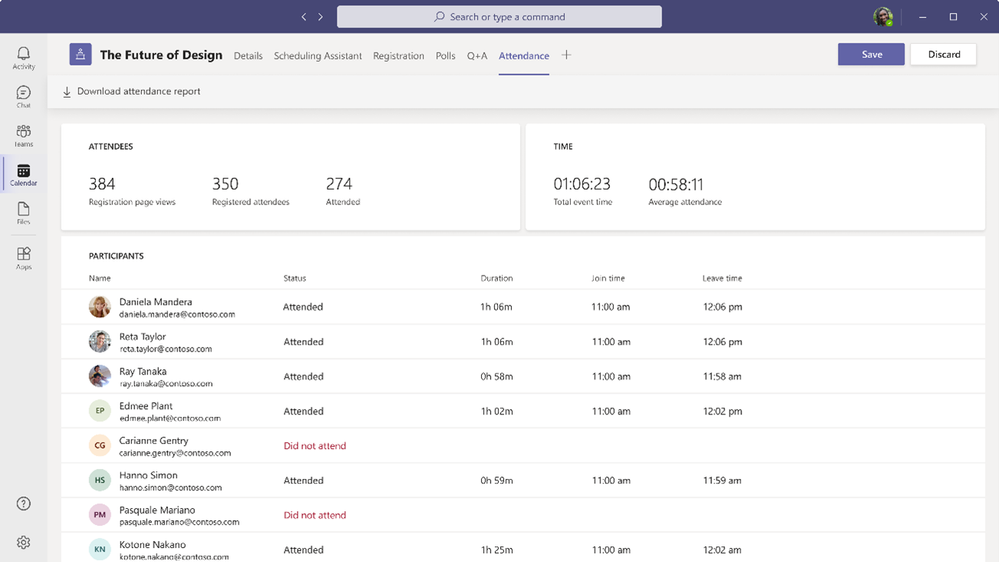Select Edmee Plant's name
Viewport: 999px width, 562px height.
click(146, 406)
